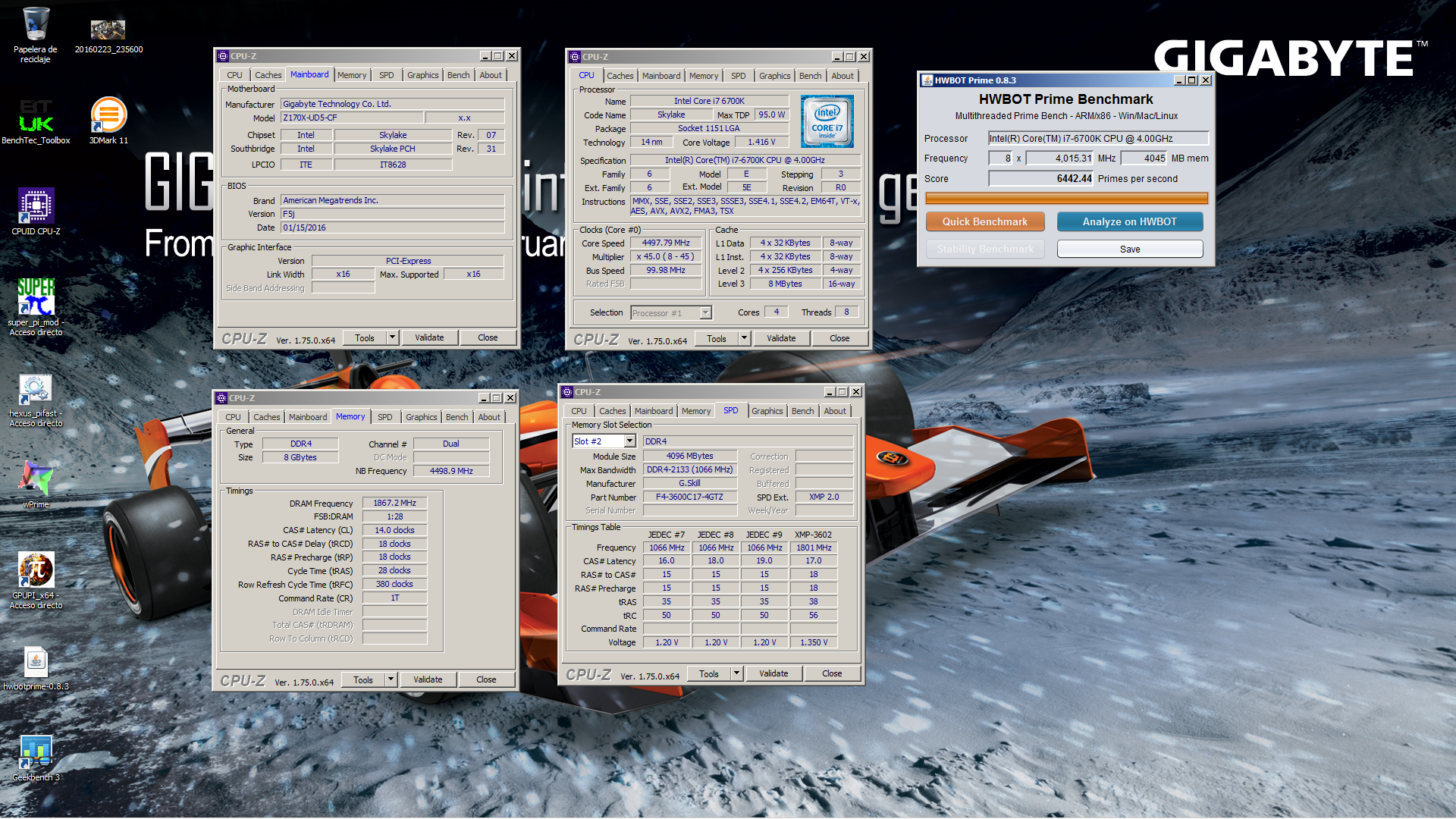
Task: Expand Tools dropdown arrow in SPD window
Action: click(736, 673)
